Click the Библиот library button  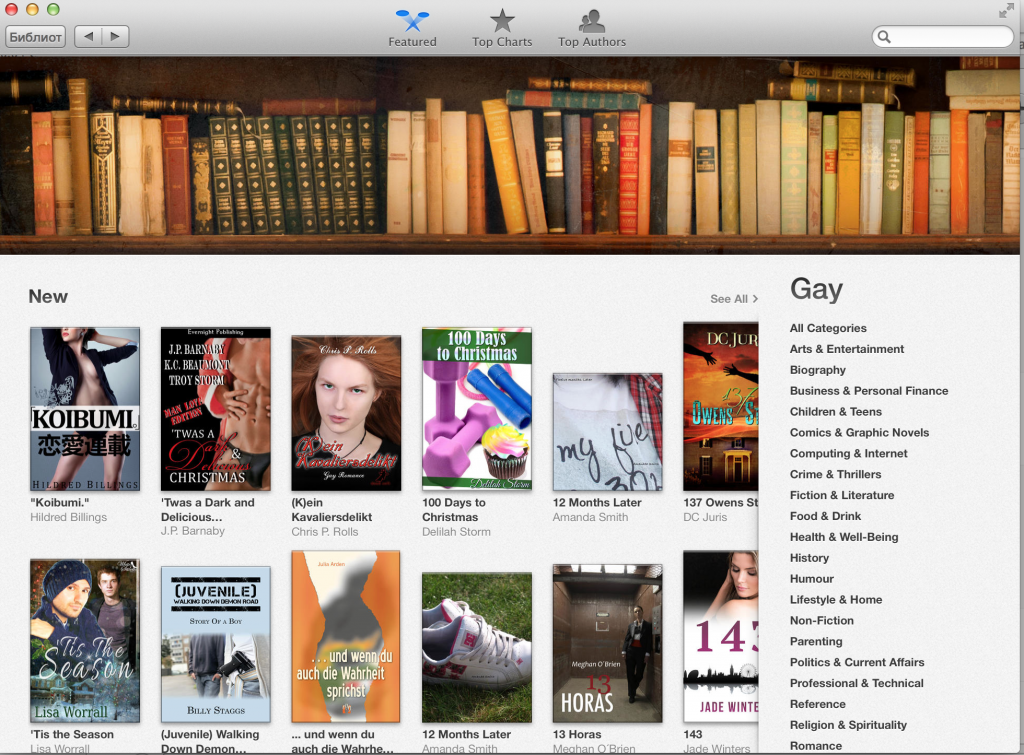[x=36, y=37]
